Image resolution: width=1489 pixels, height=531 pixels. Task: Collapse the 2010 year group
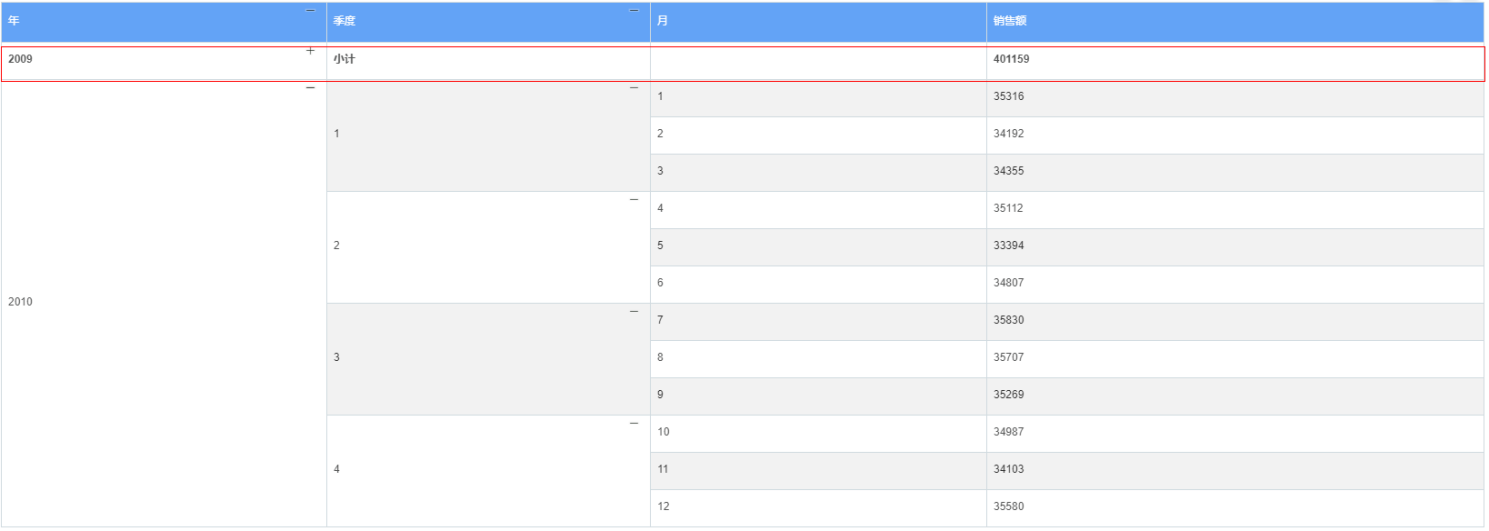click(x=310, y=88)
